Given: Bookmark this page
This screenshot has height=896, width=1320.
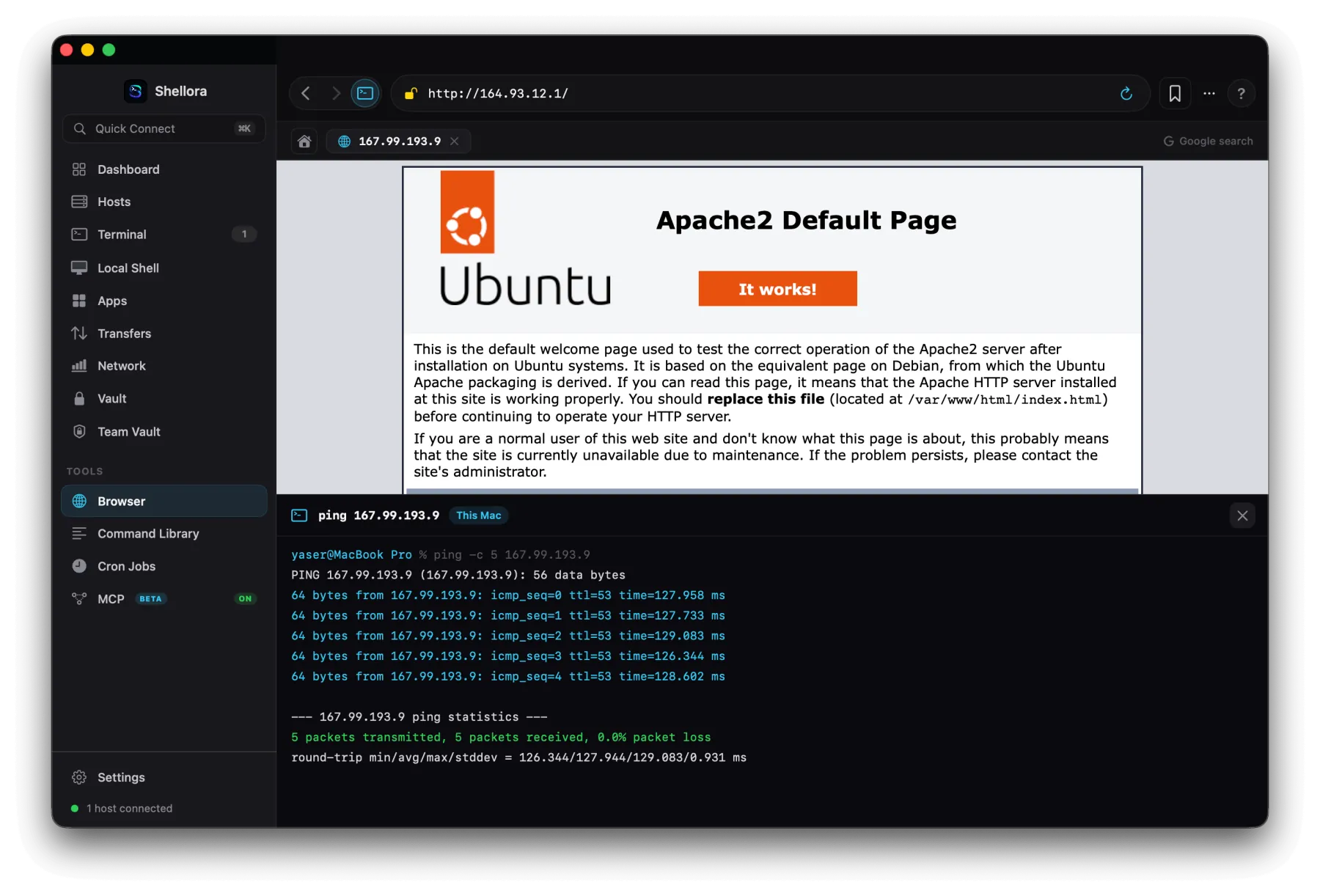Looking at the screenshot, I should (x=1175, y=93).
